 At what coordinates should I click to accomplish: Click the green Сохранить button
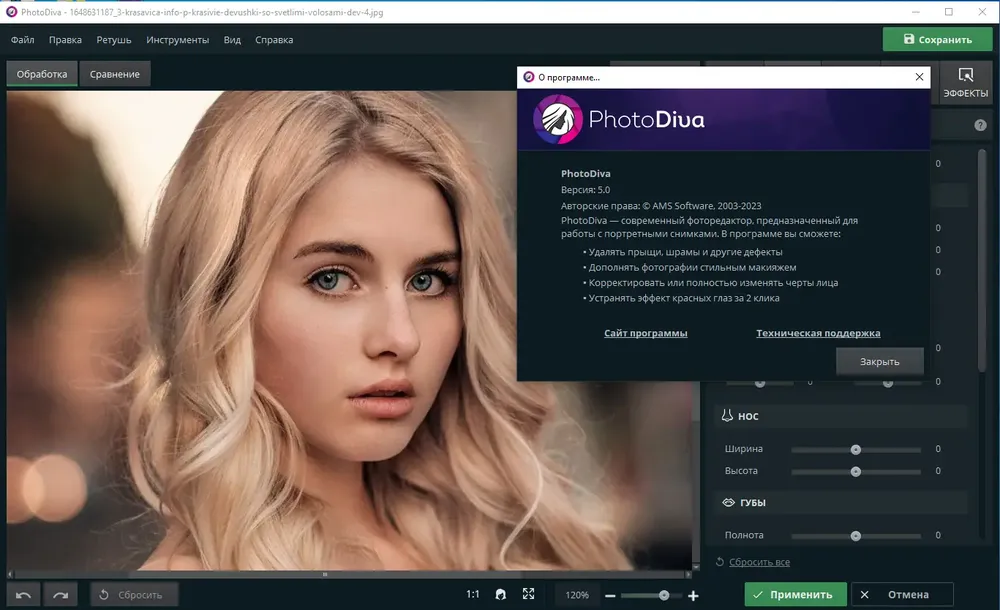[938, 40]
